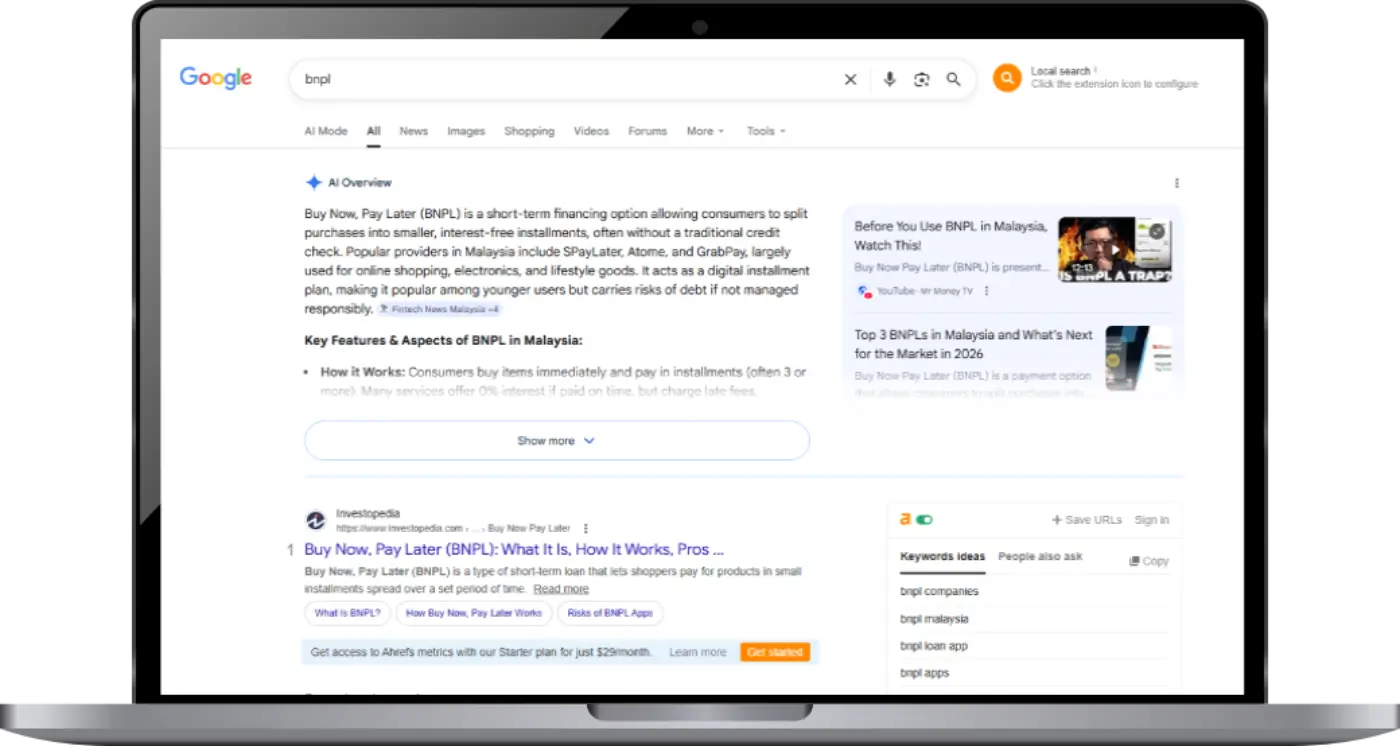
Task: Click 'Click the extension icon to configure' text
Action: coord(1114,84)
